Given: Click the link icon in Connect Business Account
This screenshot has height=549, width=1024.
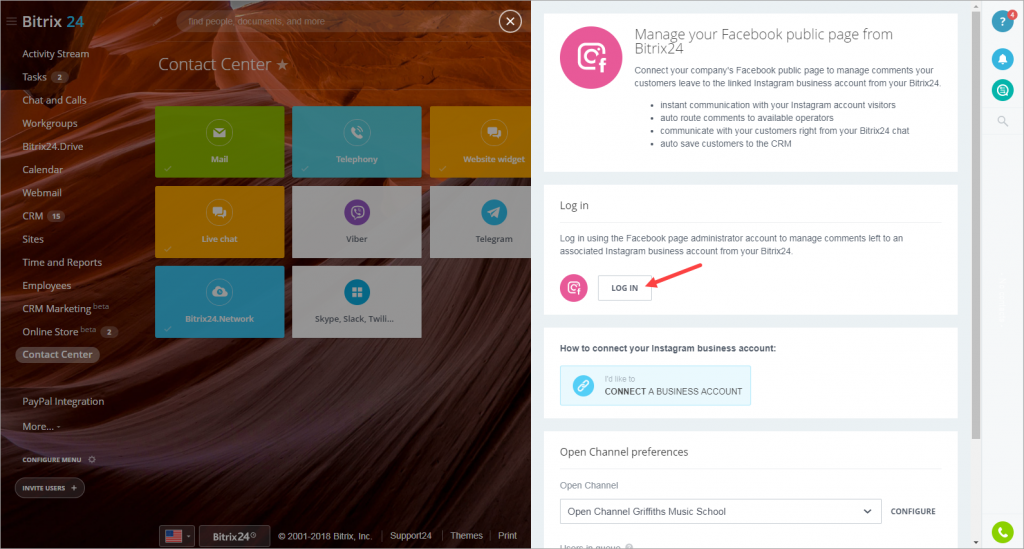Looking at the screenshot, I should point(583,385).
